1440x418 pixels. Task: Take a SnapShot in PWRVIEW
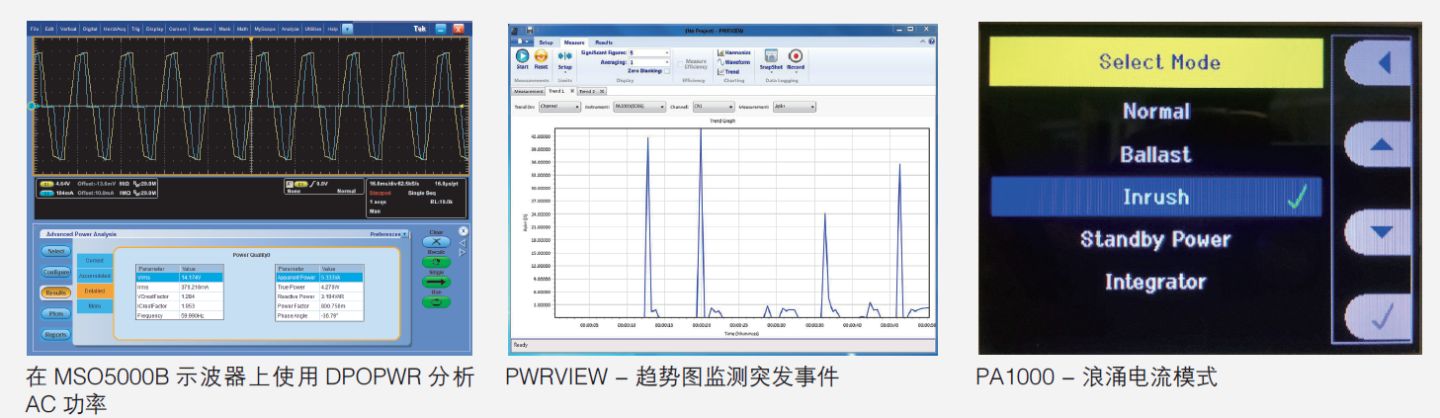tap(771, 59)
